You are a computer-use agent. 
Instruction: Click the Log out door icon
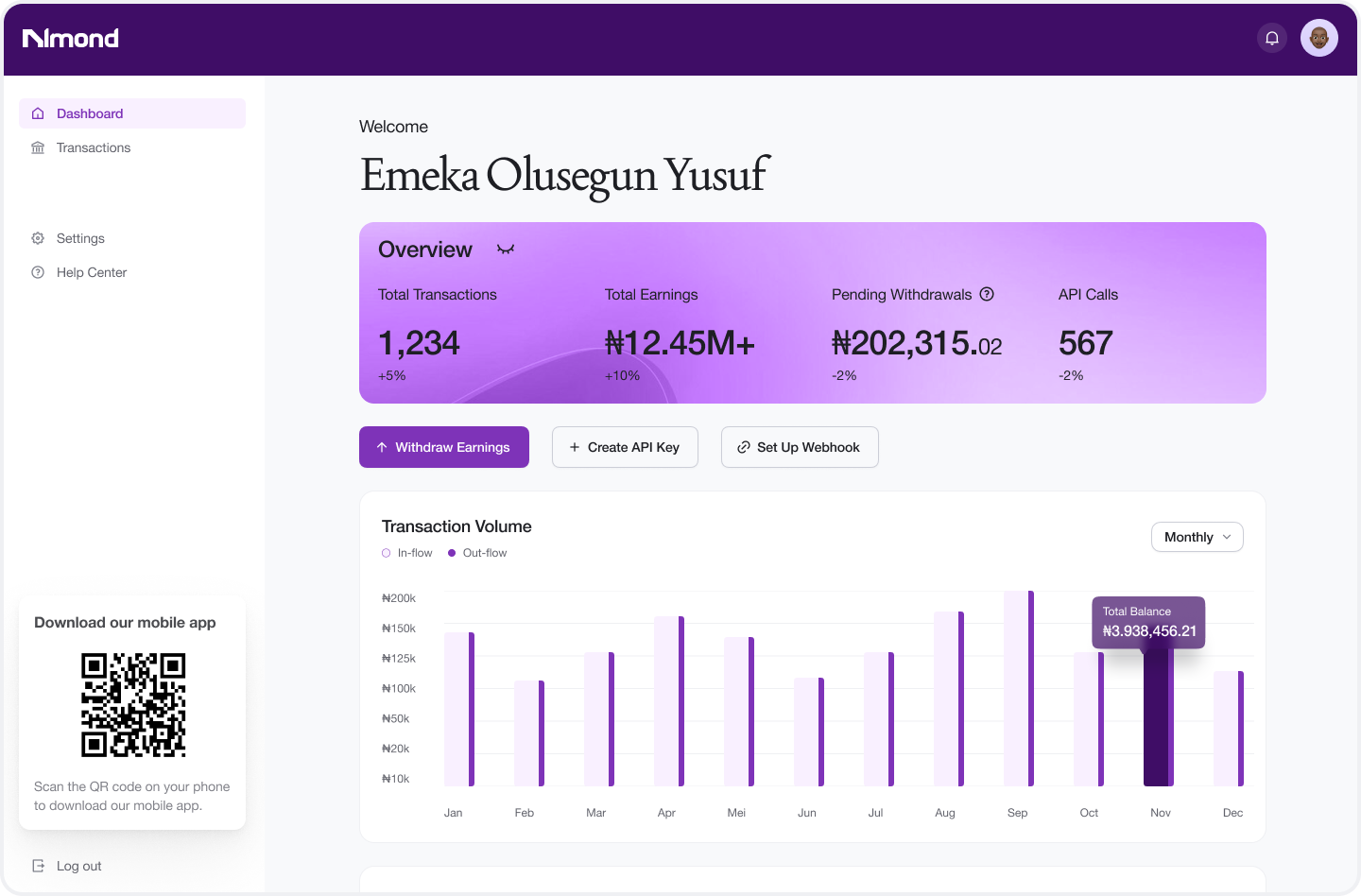click(38, 866)
